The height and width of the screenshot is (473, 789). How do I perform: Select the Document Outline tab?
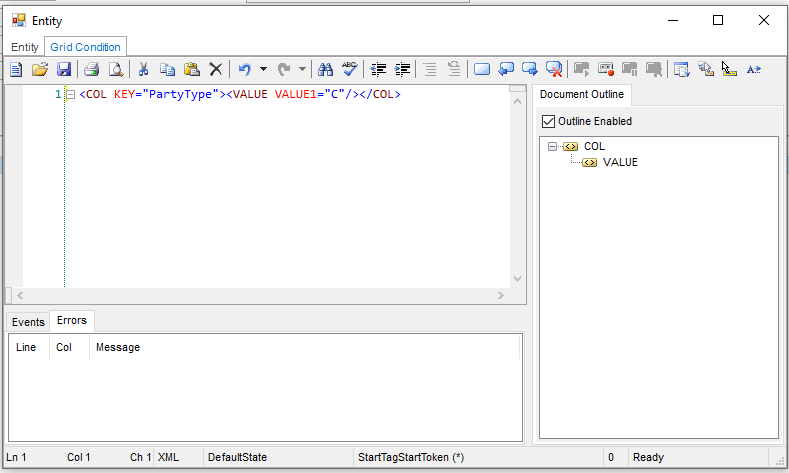click(x=582, y=94)
